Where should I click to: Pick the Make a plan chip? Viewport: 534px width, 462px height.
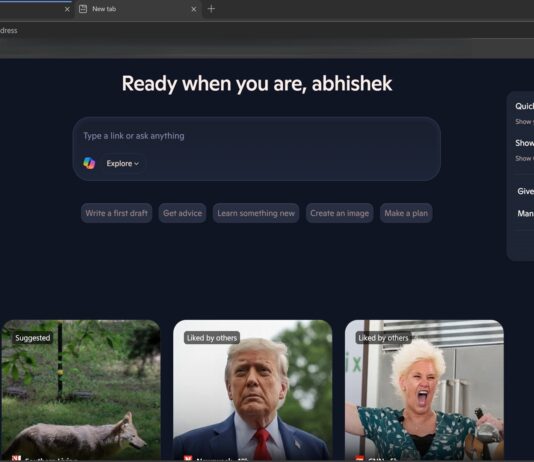pos(406,213)
